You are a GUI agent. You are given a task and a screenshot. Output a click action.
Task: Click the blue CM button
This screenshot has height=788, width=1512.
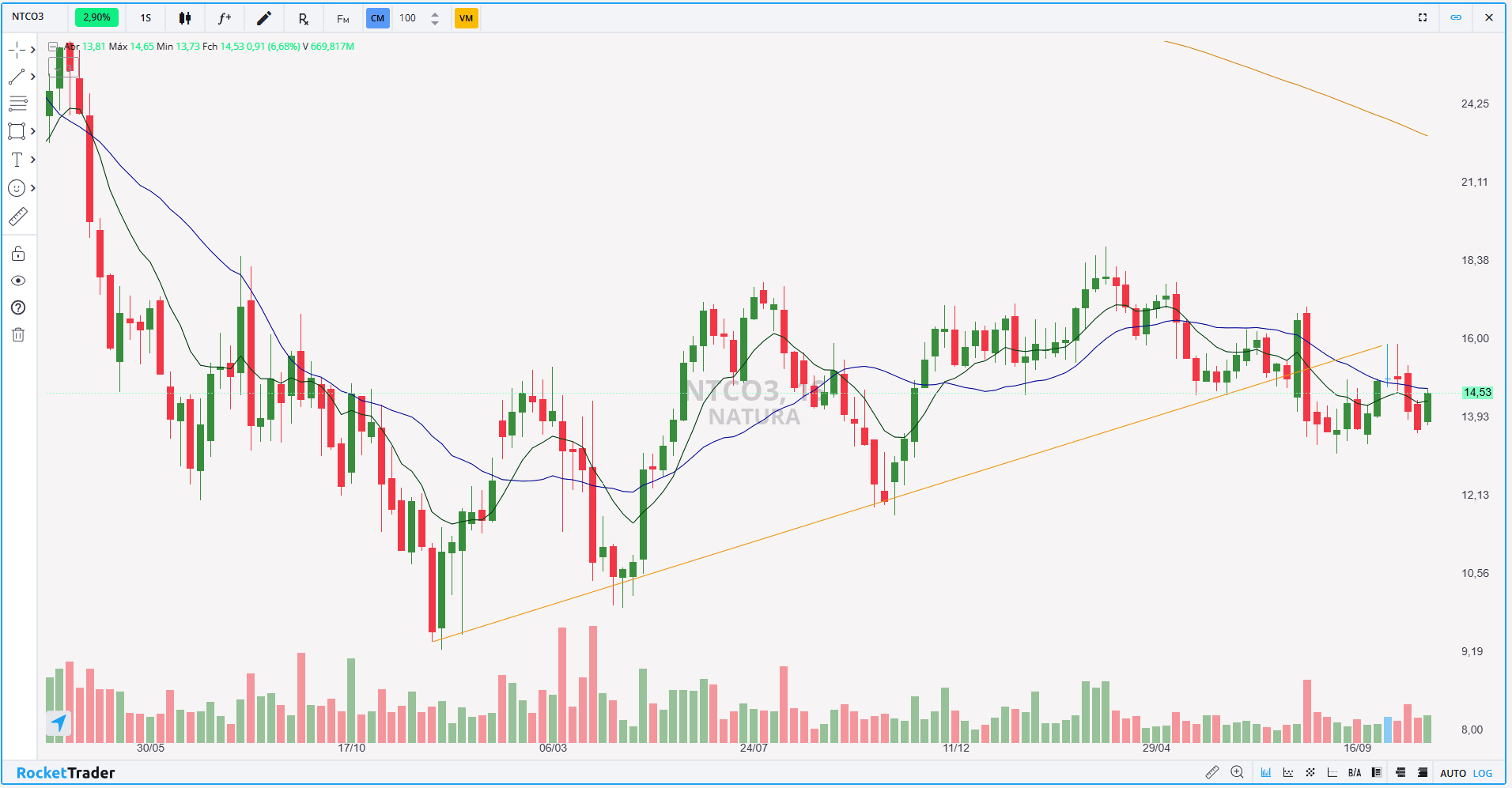tap(377, 18)
